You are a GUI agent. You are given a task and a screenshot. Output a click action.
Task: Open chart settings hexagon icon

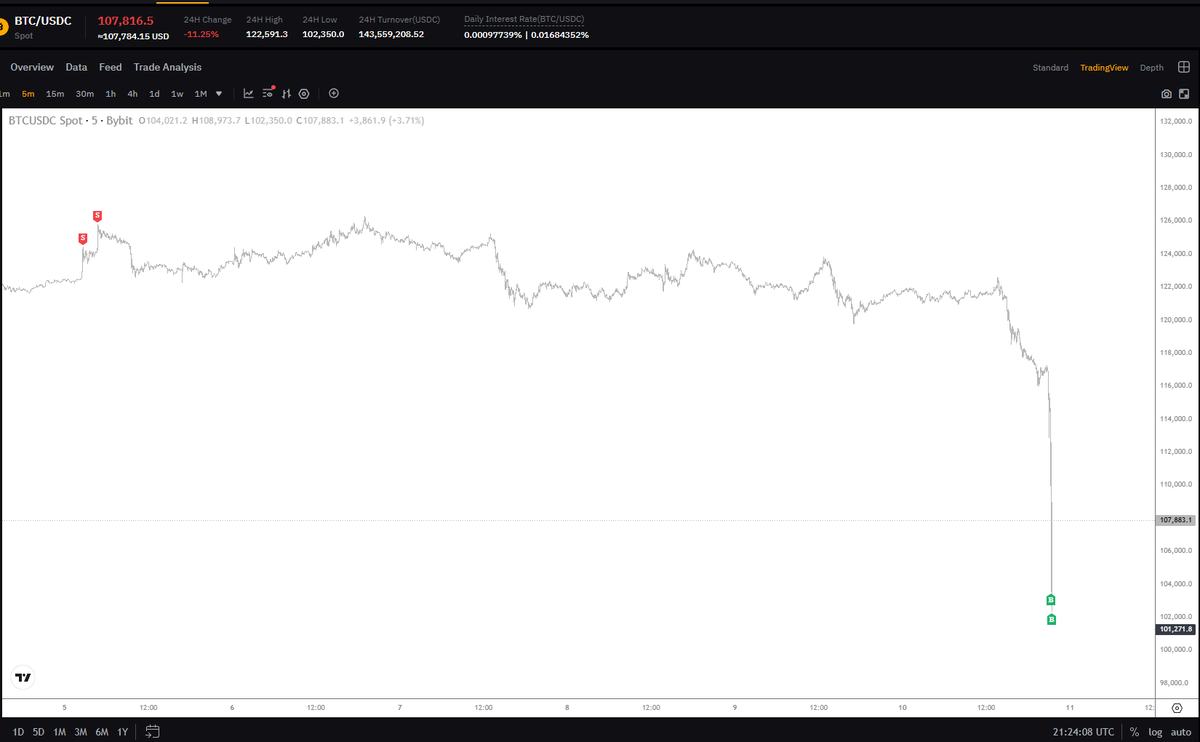click(304, 94)
